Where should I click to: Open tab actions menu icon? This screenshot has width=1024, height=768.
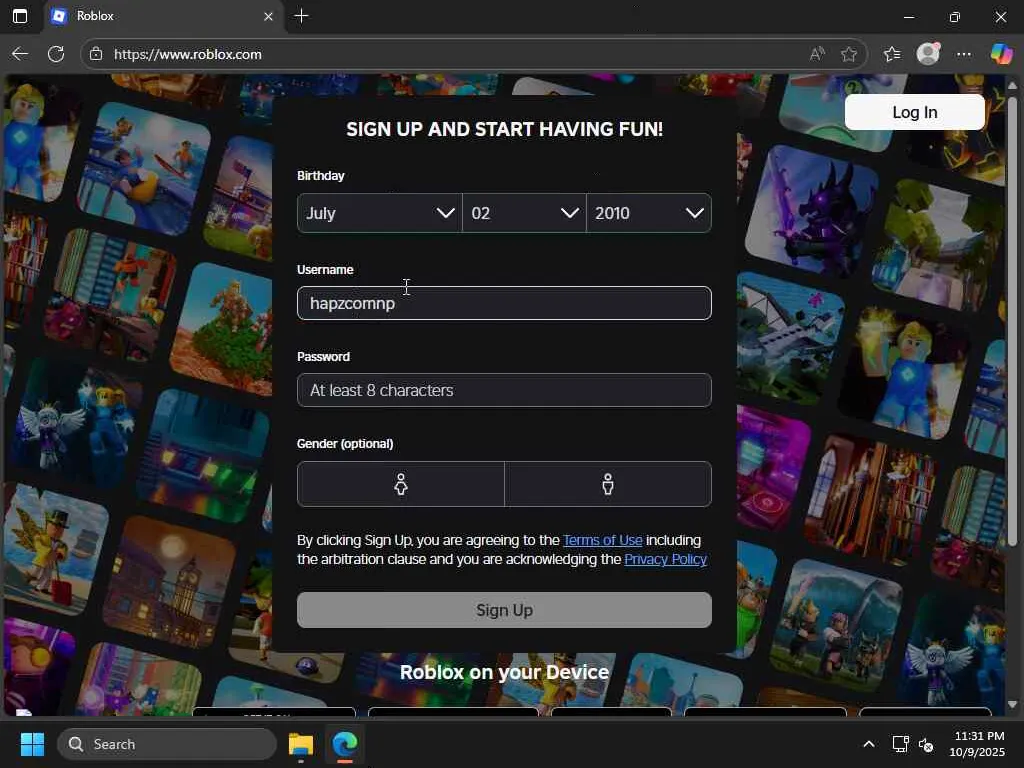pyautogui.click(x=20, y=16)
